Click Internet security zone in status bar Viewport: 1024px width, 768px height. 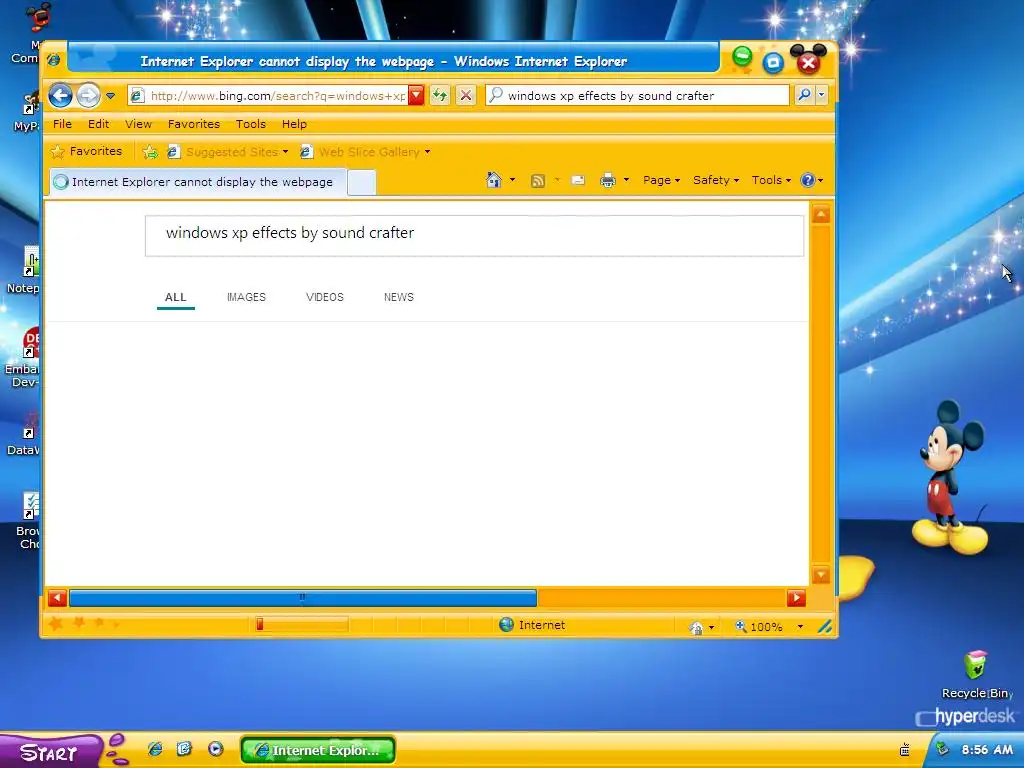(x=532, y=625)
